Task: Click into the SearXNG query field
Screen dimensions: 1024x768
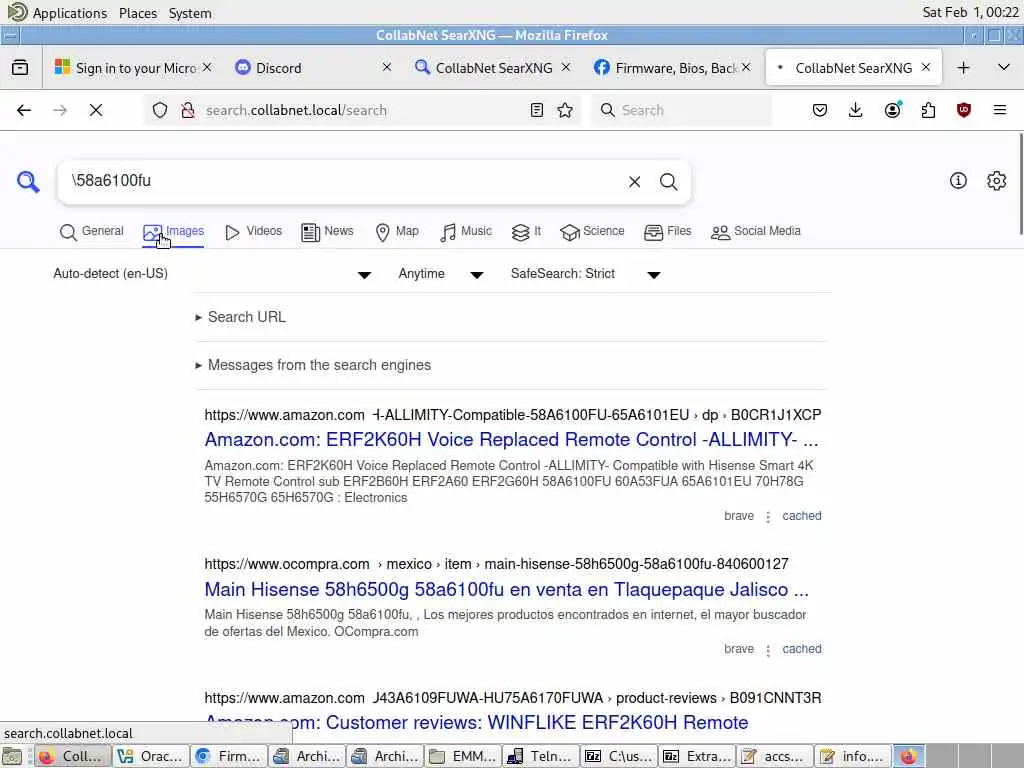Action: click(x=340, y=181)
